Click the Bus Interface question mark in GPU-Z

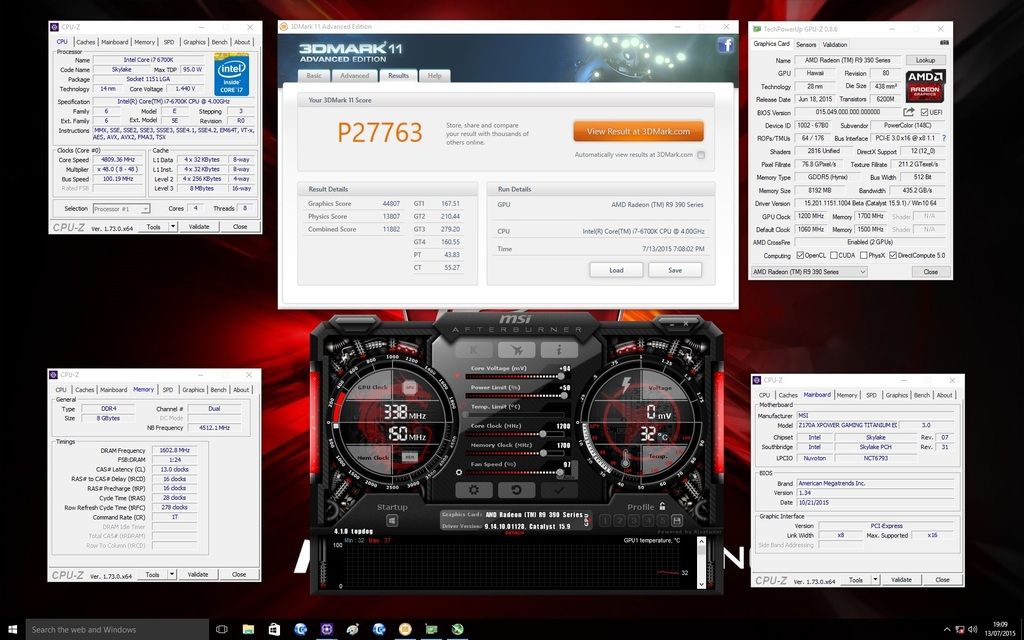[944, 138]
